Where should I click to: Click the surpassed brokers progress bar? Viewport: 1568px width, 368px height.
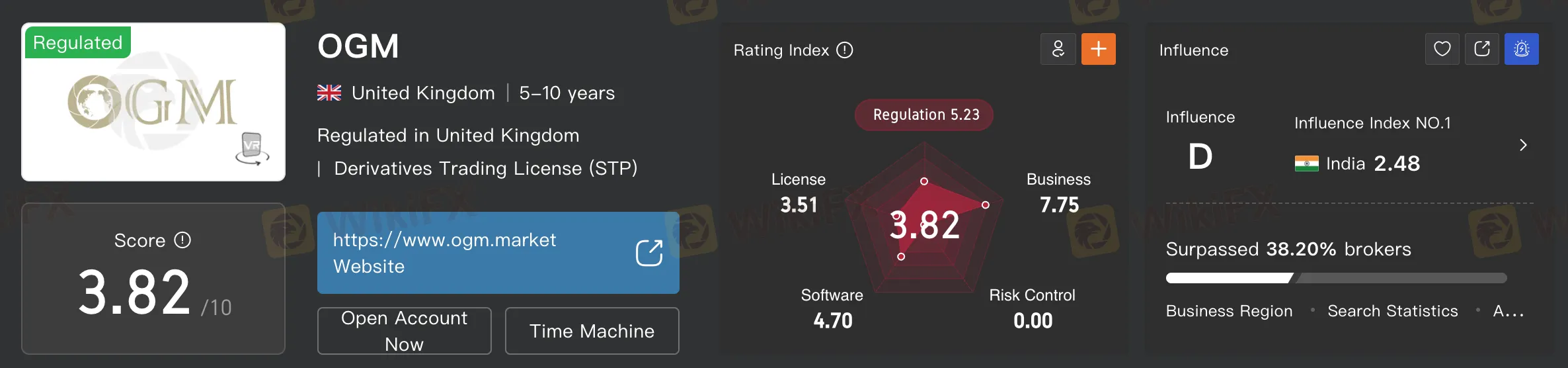pos(1335,278)
